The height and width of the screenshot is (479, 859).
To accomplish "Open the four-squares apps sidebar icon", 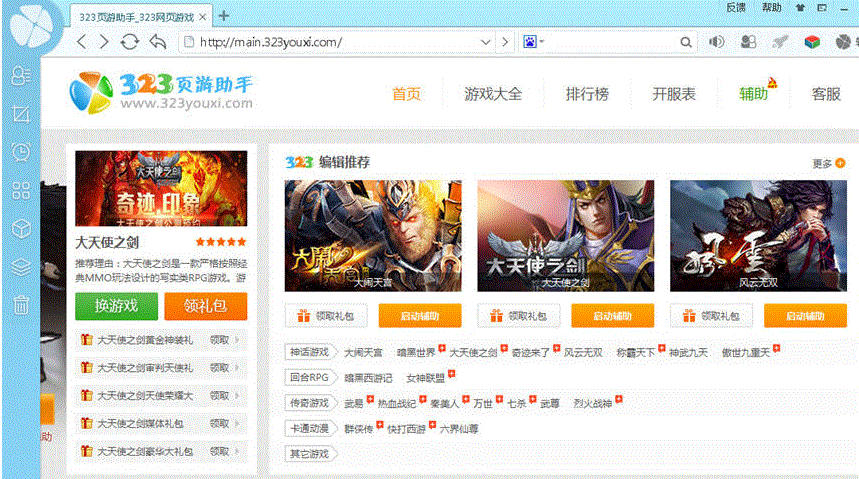I will (x=21, y=191).
